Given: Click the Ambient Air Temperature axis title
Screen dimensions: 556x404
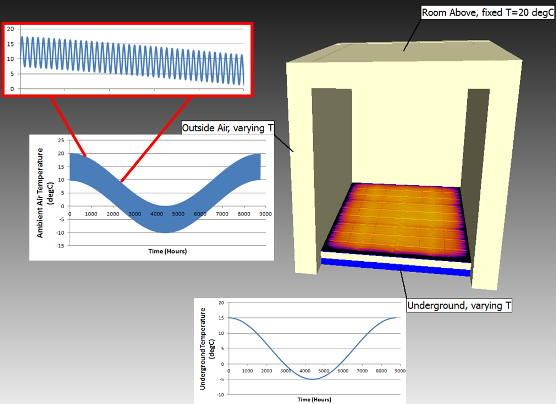Looking at the screenshot, I should point(45,193).
